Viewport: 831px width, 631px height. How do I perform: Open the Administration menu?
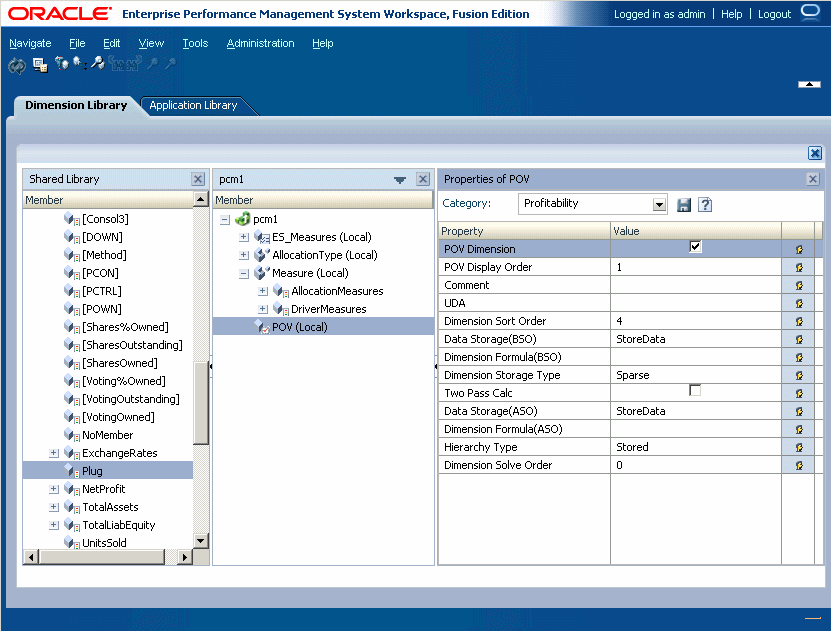[x=260, y=43]
